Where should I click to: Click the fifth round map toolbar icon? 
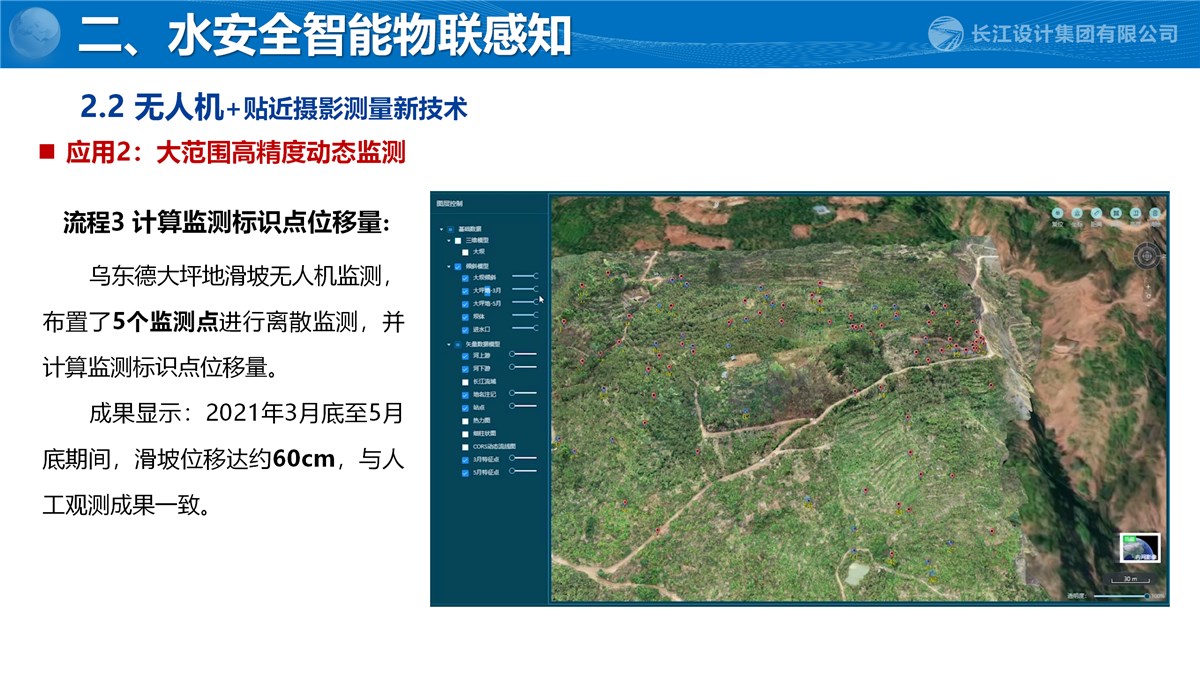(x=1136, y=214)
